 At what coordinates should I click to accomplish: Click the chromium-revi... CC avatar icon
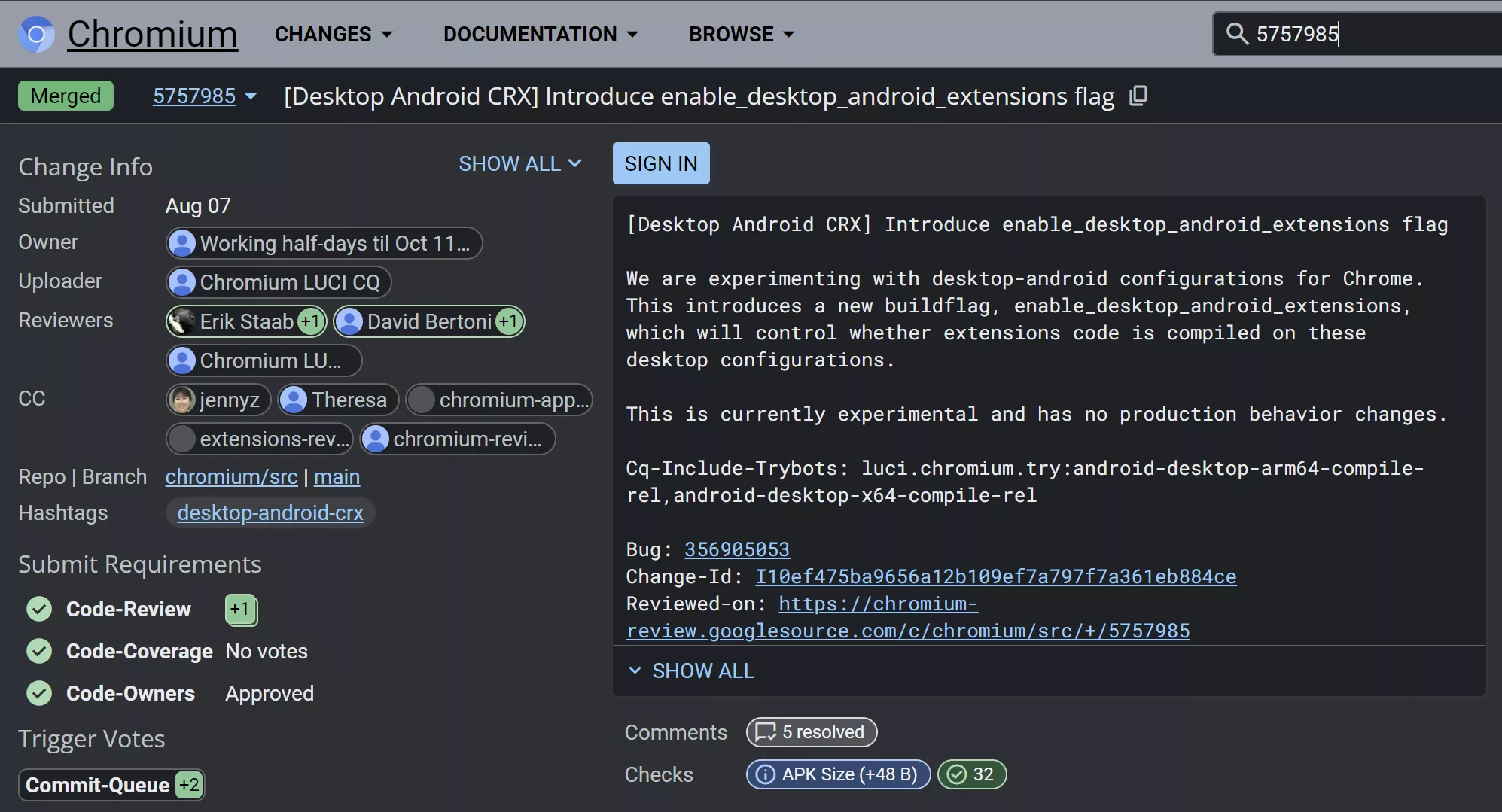(x=376, y=439)
